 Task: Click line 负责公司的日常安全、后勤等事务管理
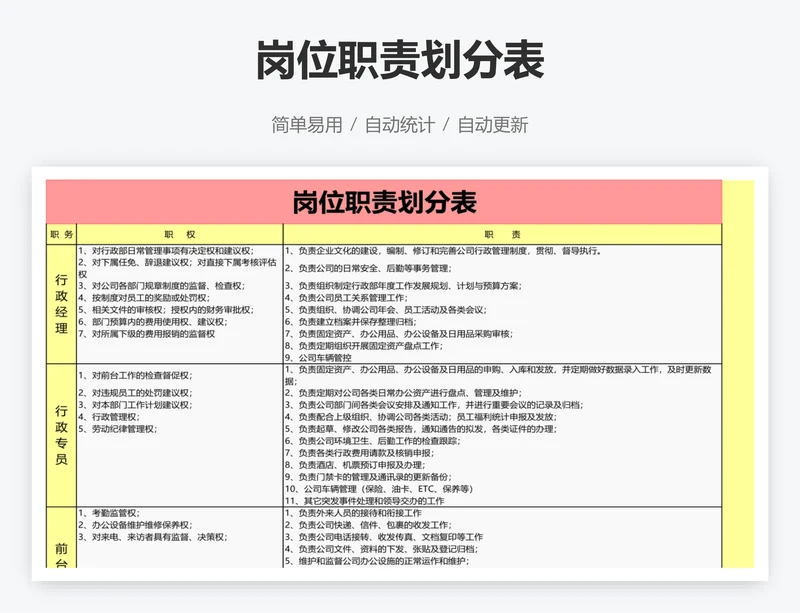click(x=368, y=268)
